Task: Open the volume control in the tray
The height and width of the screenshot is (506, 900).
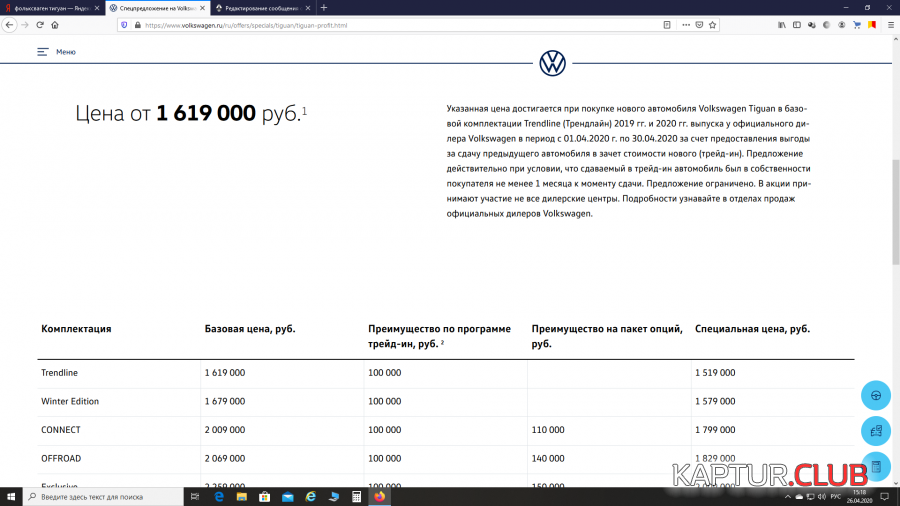Action: point(821,497)
